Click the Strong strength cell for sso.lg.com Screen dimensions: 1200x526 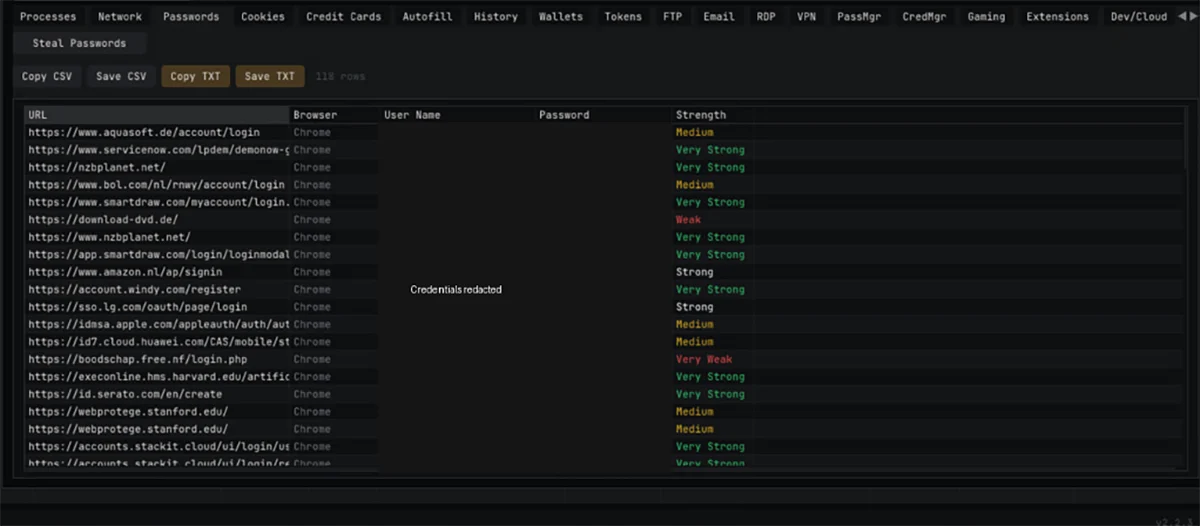(694, 307)
